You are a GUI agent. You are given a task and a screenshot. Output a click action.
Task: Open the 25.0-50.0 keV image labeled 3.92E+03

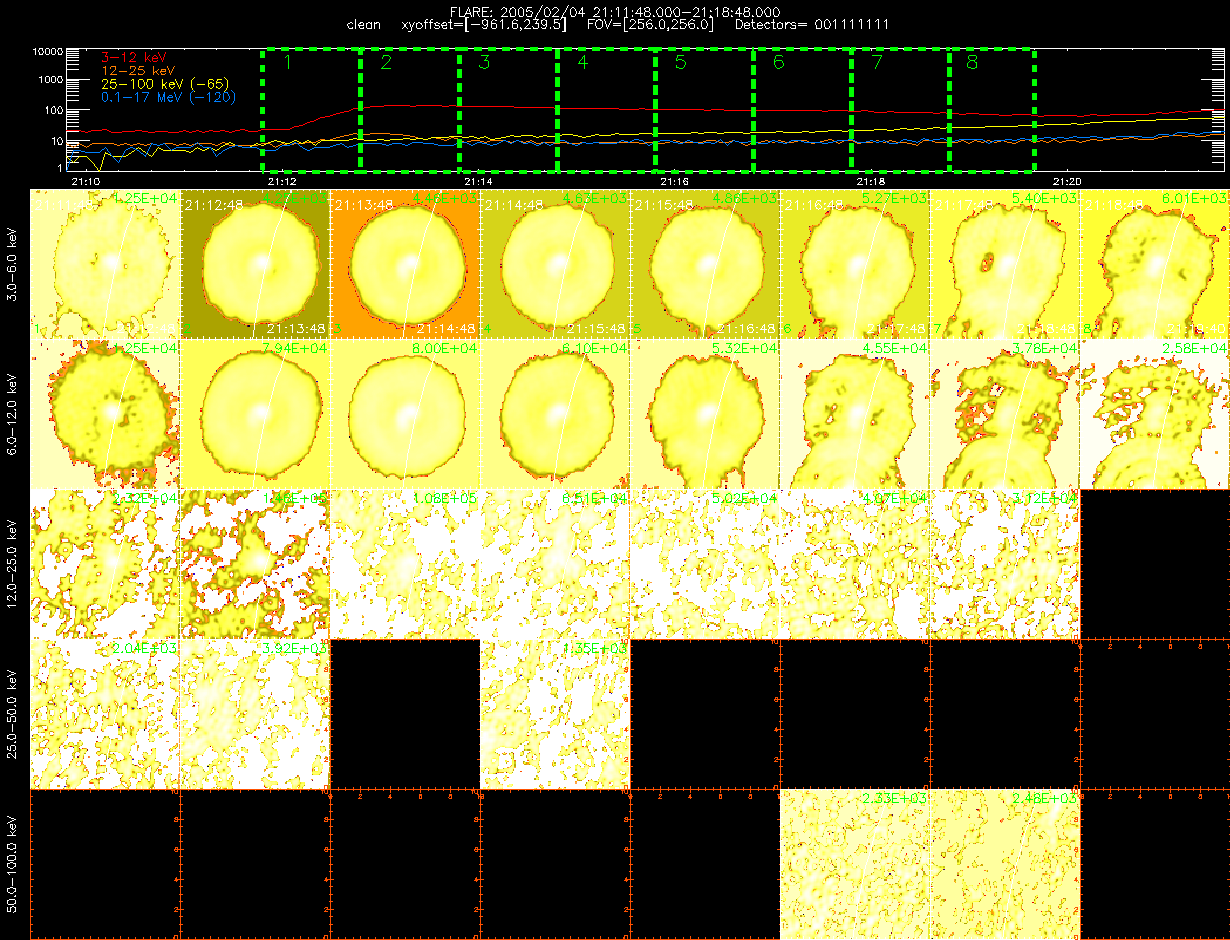[255, 714]
